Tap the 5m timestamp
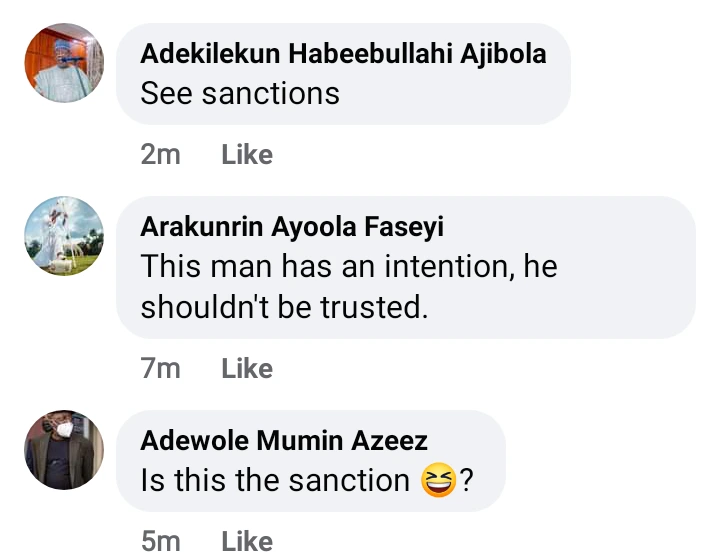The height and width of the screenshot is (554, 720). tap(160, 541)
